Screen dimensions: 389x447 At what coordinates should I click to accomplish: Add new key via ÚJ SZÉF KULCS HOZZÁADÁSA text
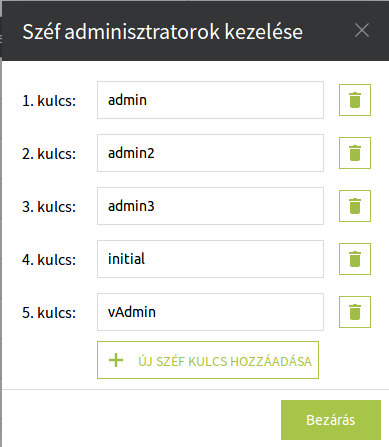click(225, 361)
